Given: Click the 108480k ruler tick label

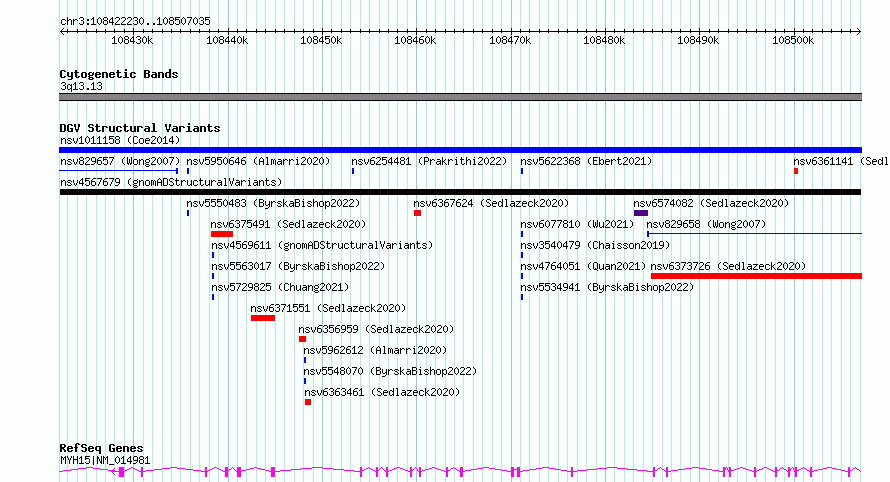Looking at the screenshot, I should [604, 40].
